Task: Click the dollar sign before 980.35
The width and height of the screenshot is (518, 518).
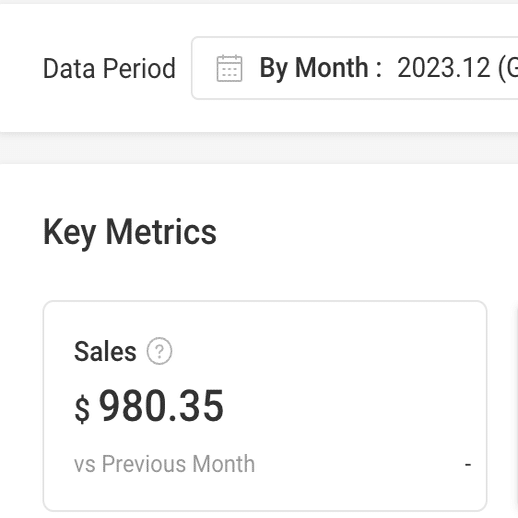Action: [82, 409]
